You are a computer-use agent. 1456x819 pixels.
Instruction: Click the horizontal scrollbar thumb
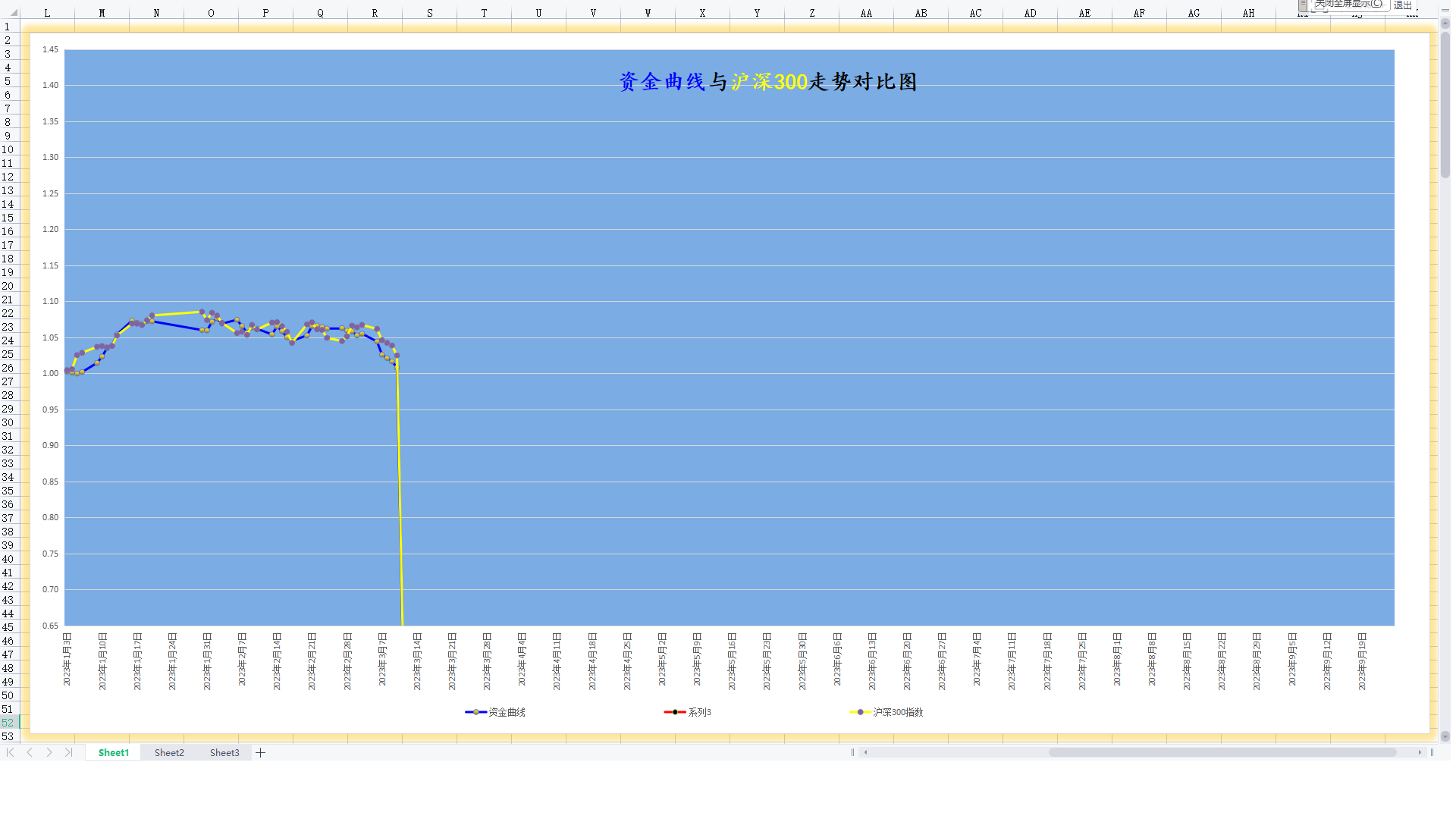click(1221, 752)
